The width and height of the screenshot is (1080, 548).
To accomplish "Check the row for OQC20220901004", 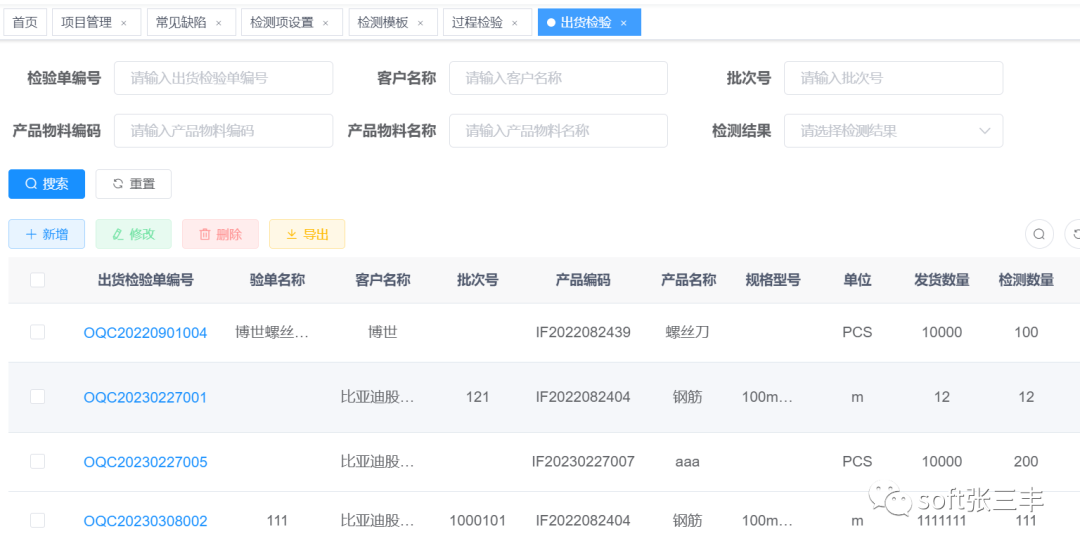I will [x=38, y=332].
